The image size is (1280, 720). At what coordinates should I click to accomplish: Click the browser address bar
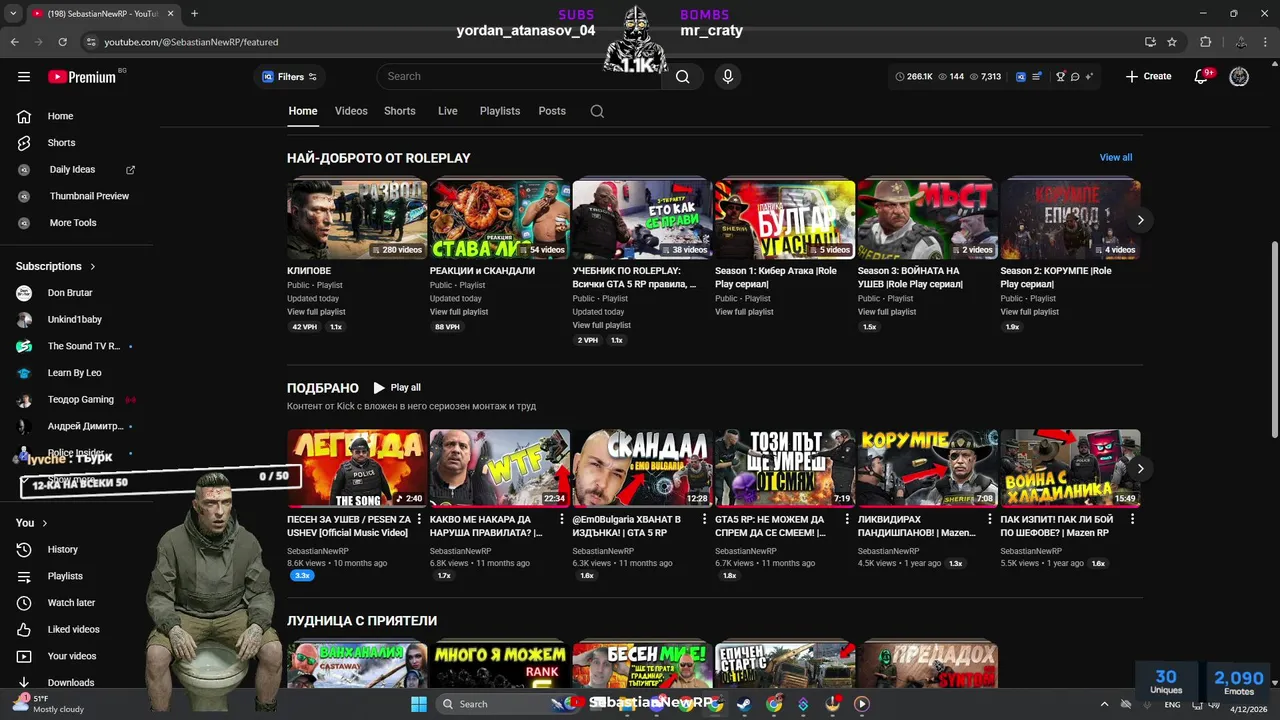[x=610, y=42]
